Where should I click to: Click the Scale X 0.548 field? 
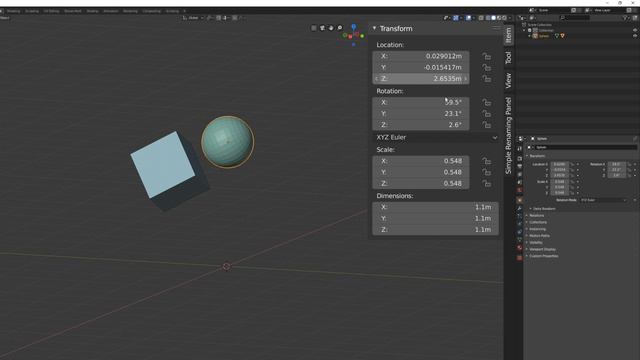pos(421,161)
